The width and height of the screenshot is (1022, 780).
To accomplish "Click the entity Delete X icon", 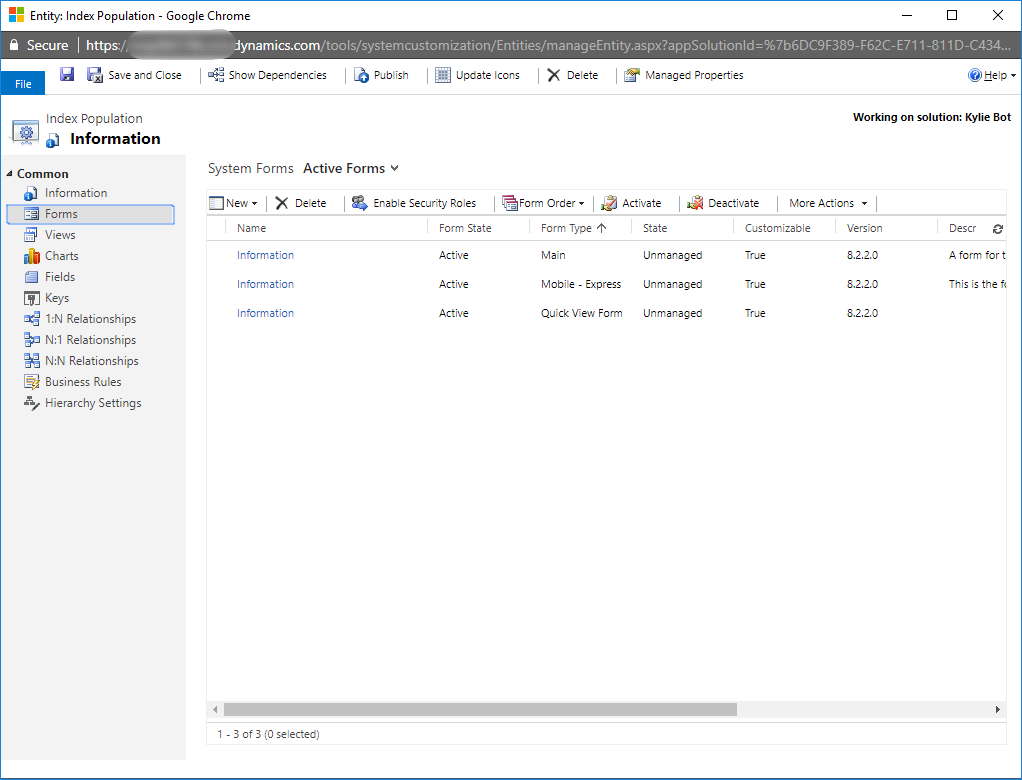I will 553,75.
